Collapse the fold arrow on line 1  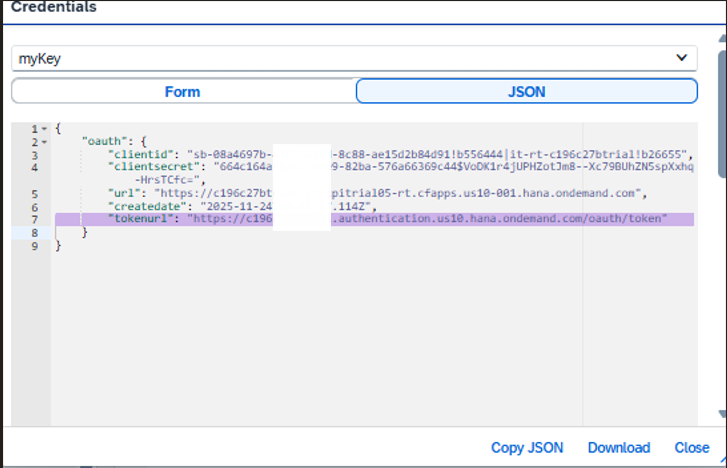(44, 129)
